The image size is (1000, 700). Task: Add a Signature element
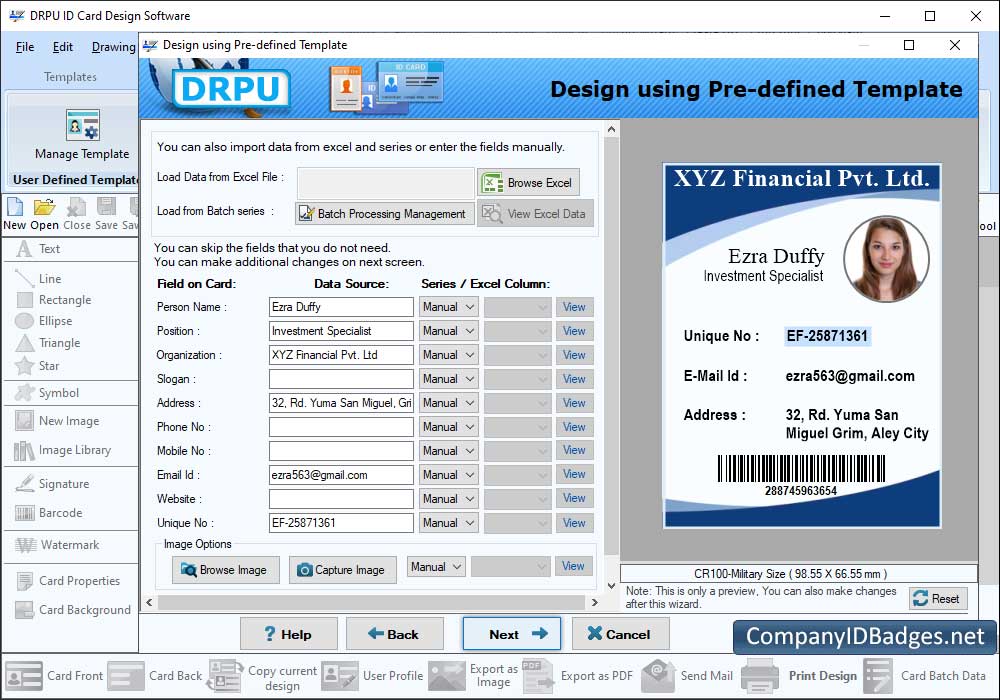tap(52, 484)
